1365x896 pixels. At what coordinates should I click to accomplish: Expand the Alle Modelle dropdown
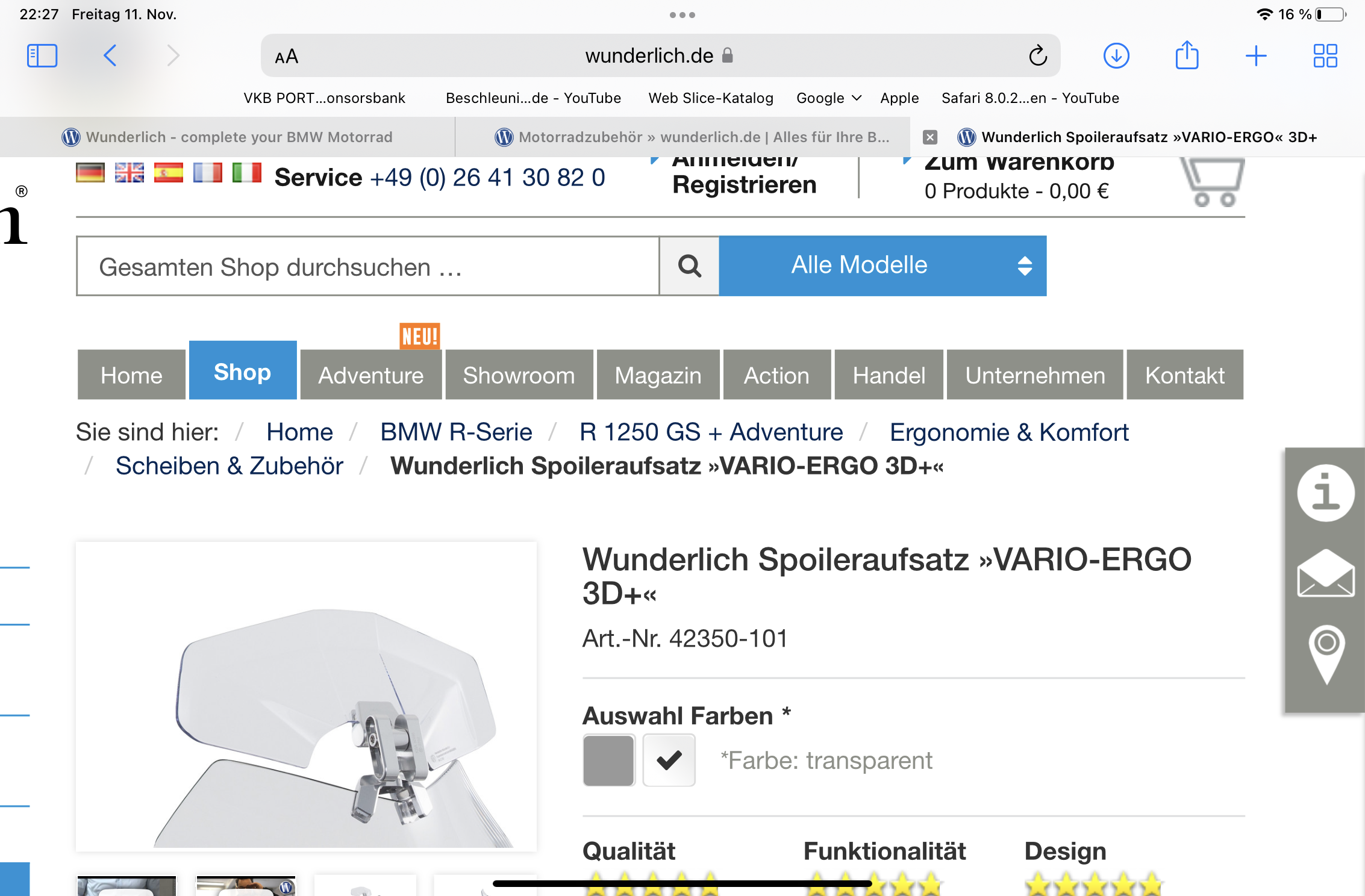[882, 266]
